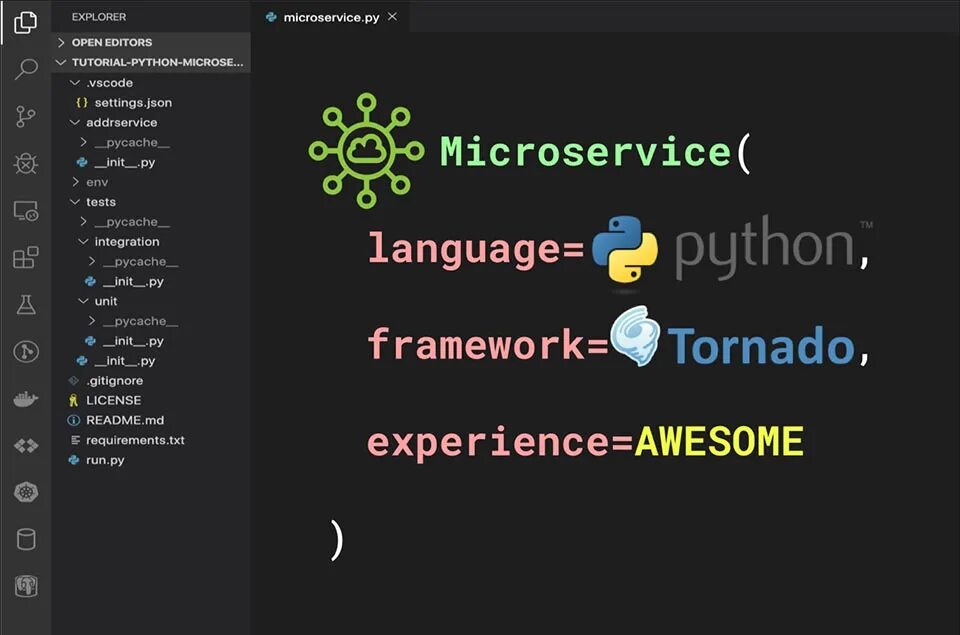Collapse the unit folder
Screen dimensions: 960x635
tap(151, 301)
